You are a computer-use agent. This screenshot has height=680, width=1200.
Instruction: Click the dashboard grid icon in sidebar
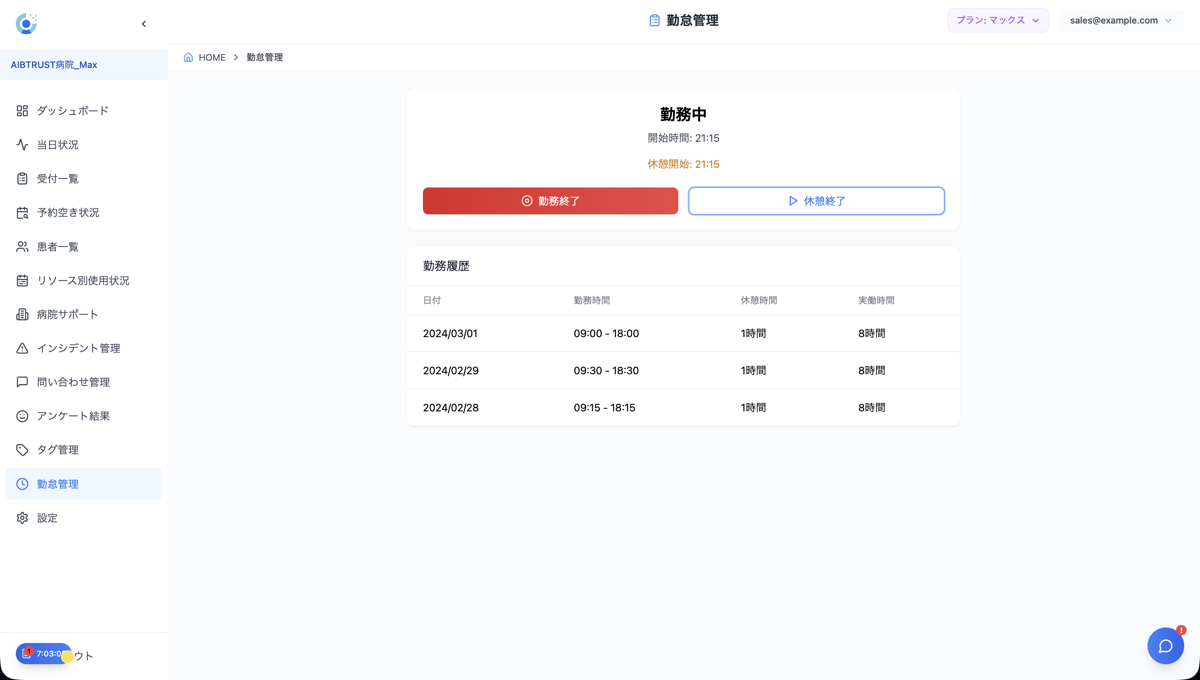22,111
